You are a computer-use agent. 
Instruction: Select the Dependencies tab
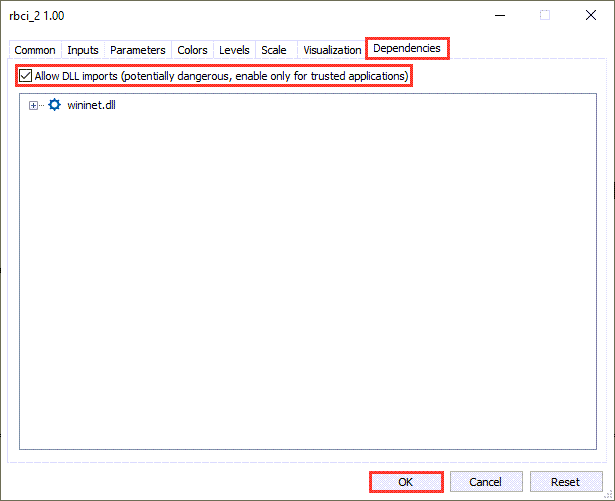(x=407, y=48)
